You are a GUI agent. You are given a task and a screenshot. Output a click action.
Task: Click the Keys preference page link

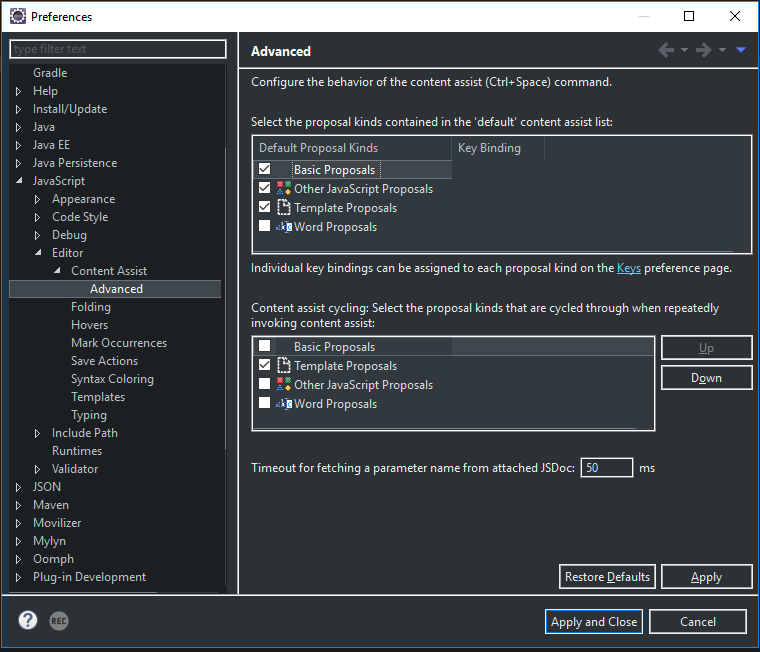coord(629,268)
